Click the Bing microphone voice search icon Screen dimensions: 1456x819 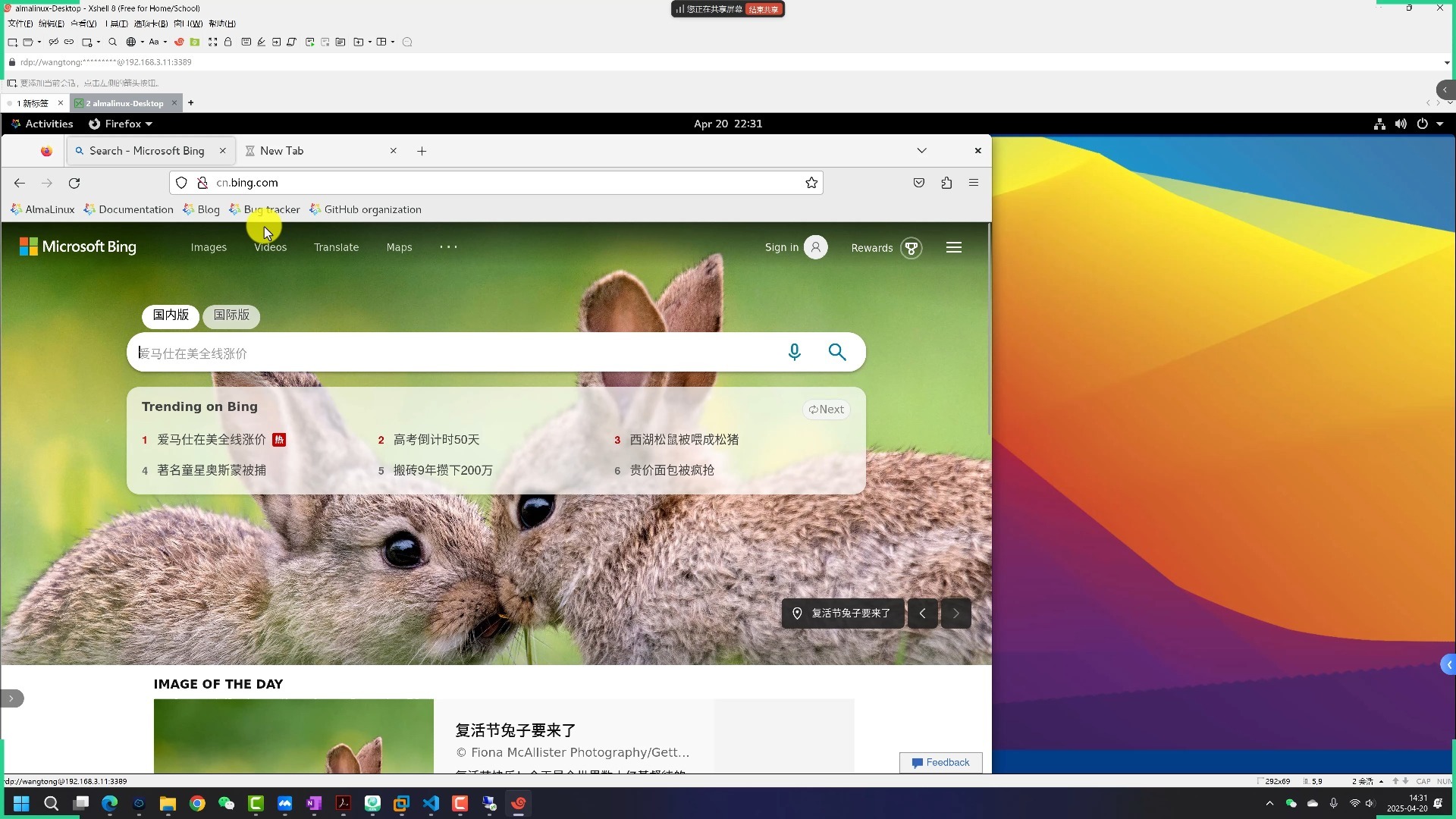point(794,353)
